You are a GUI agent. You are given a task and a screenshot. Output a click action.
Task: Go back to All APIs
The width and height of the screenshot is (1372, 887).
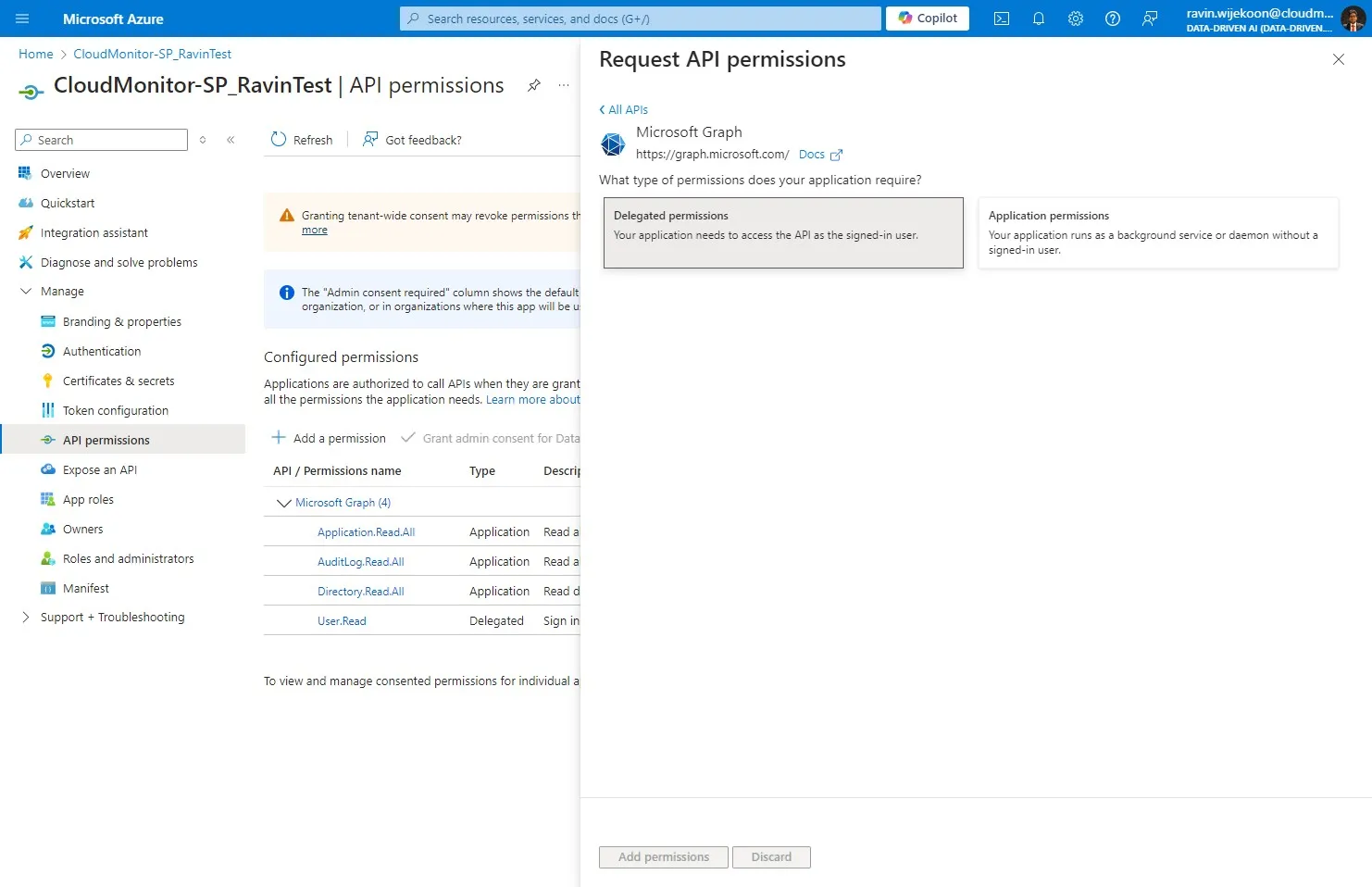pyautogui.click(x=624, y=109)
